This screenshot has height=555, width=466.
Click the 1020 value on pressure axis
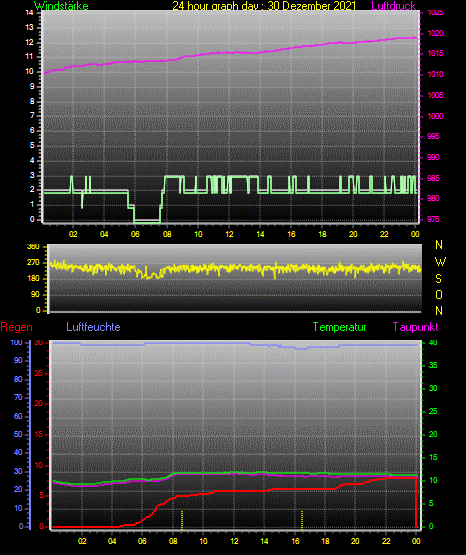tap(435, 33)
